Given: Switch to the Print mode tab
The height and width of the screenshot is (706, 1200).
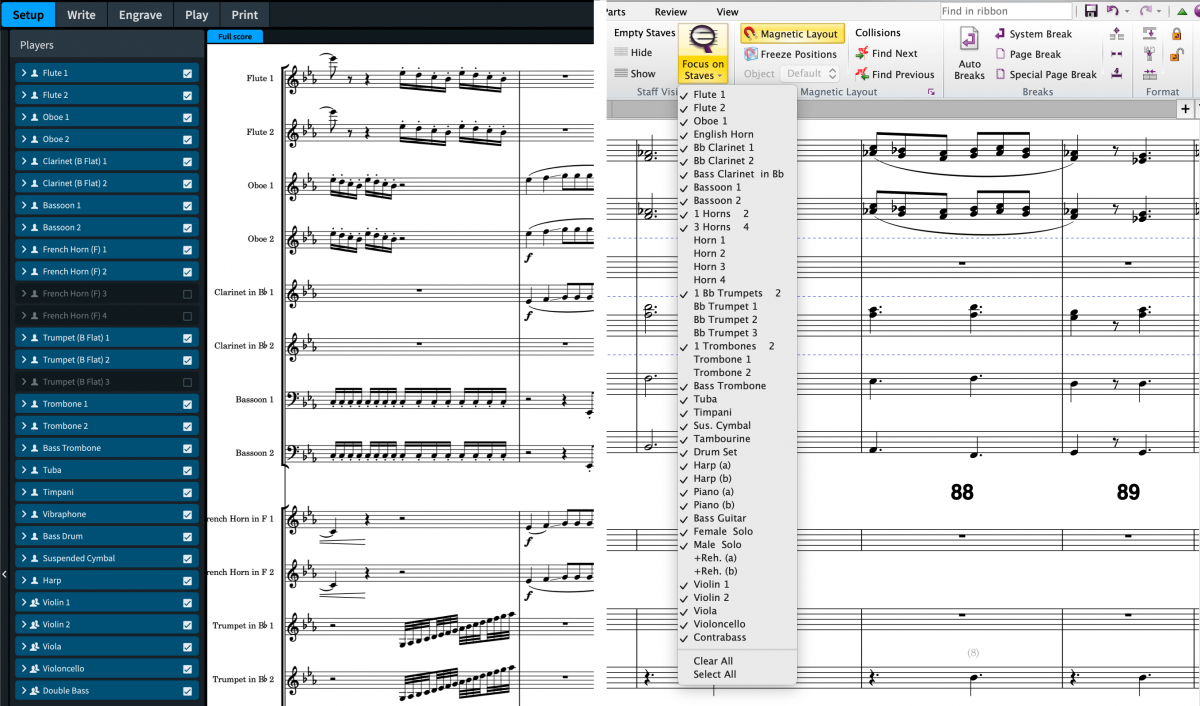Looking at the screenshot, I should point(244,15).
